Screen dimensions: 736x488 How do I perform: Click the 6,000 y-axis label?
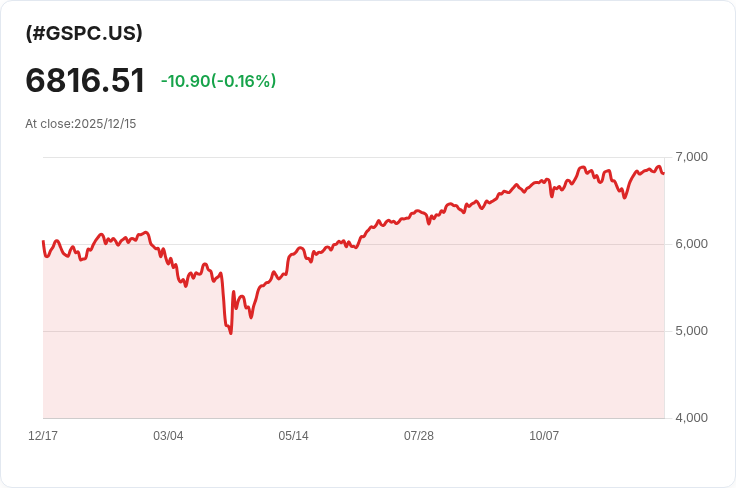(691, 244)
